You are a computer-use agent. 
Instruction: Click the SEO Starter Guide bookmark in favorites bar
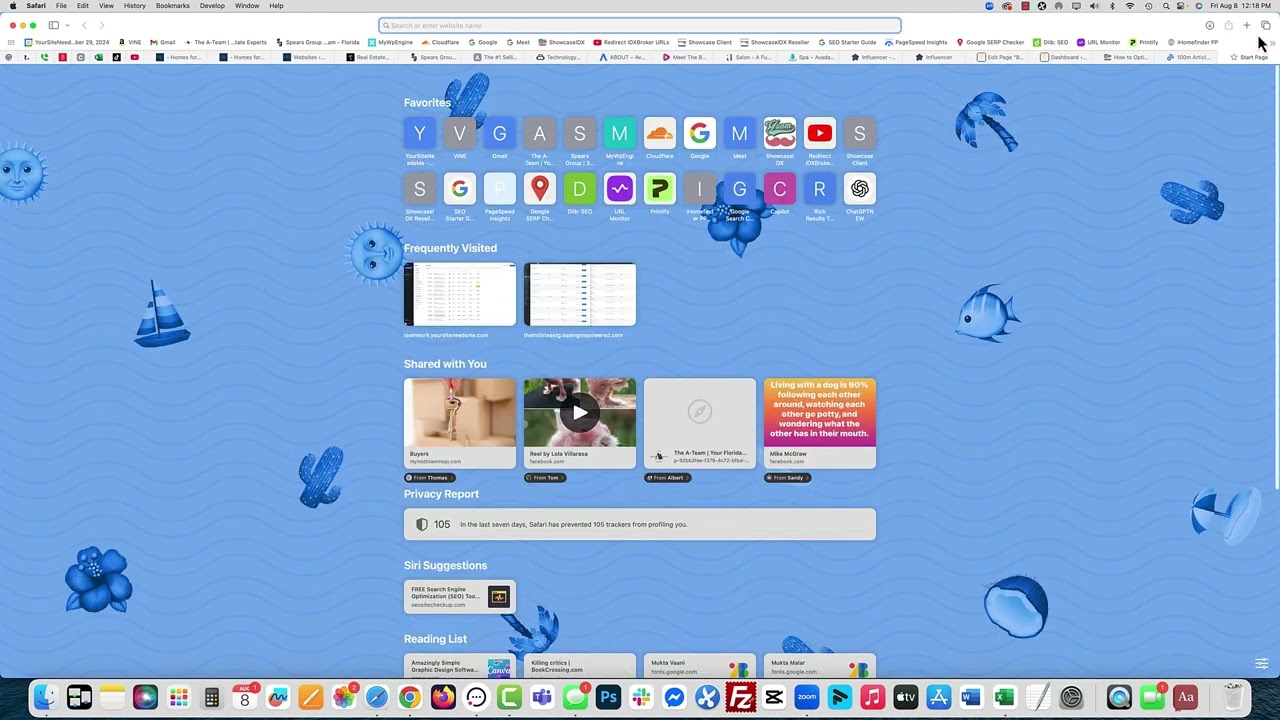[x=846, y=42]
